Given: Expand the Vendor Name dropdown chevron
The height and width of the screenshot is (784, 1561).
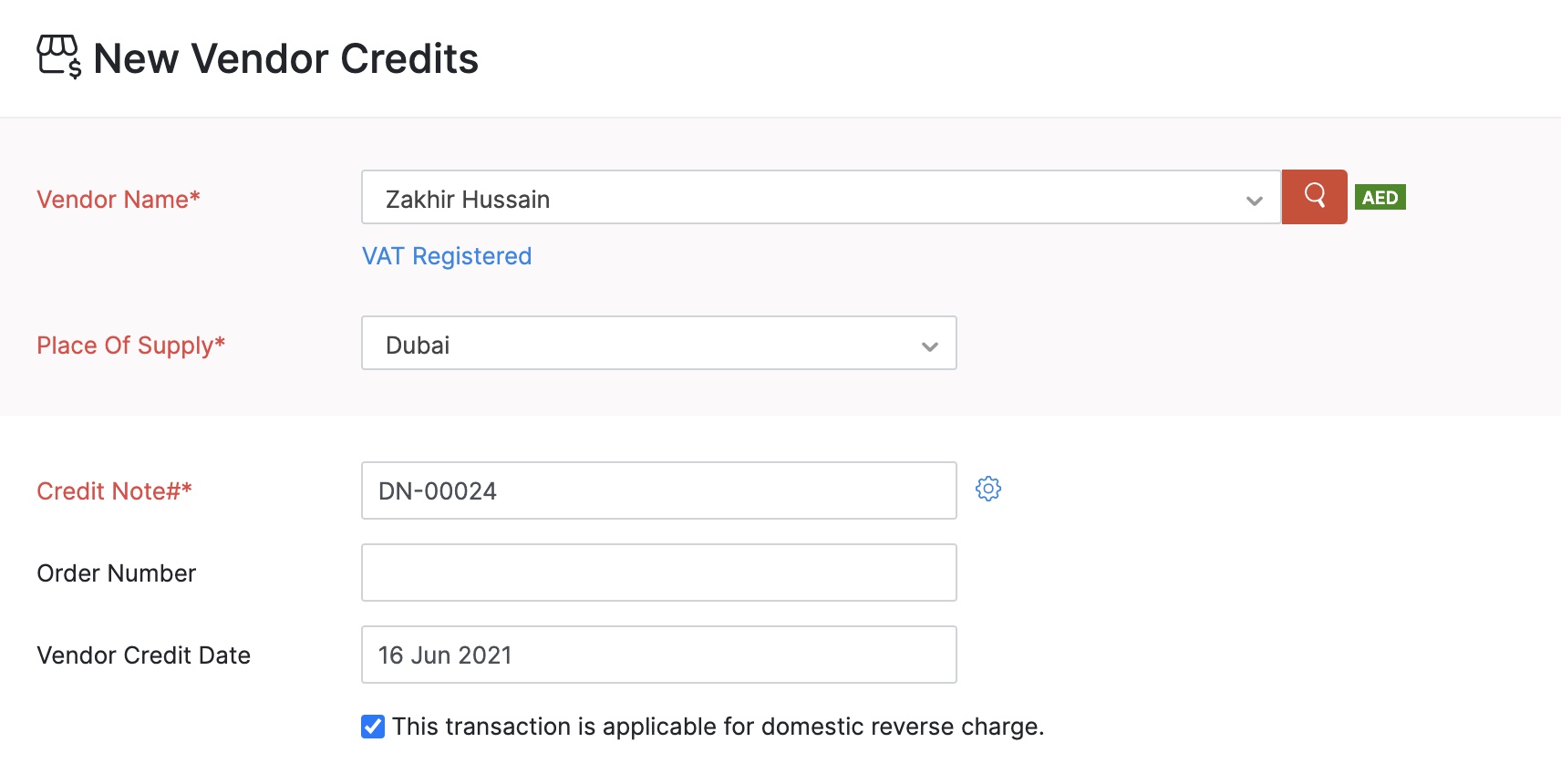Looking at the screenshot, I should (1254, 198).
